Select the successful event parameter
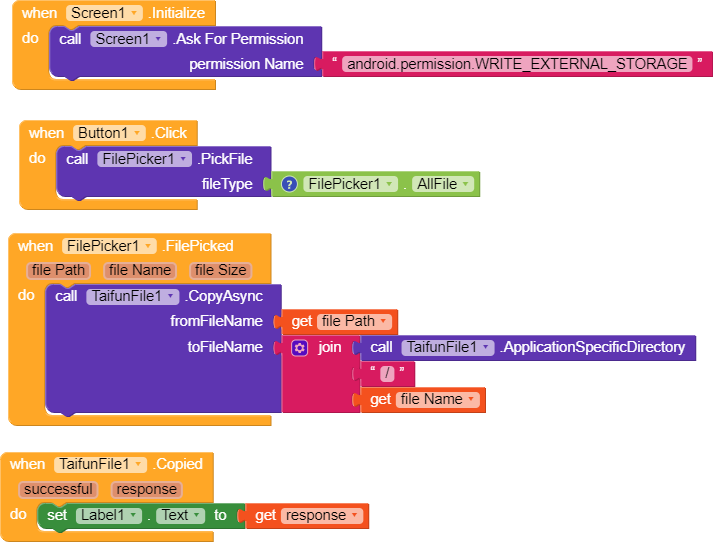 [58, 489]
